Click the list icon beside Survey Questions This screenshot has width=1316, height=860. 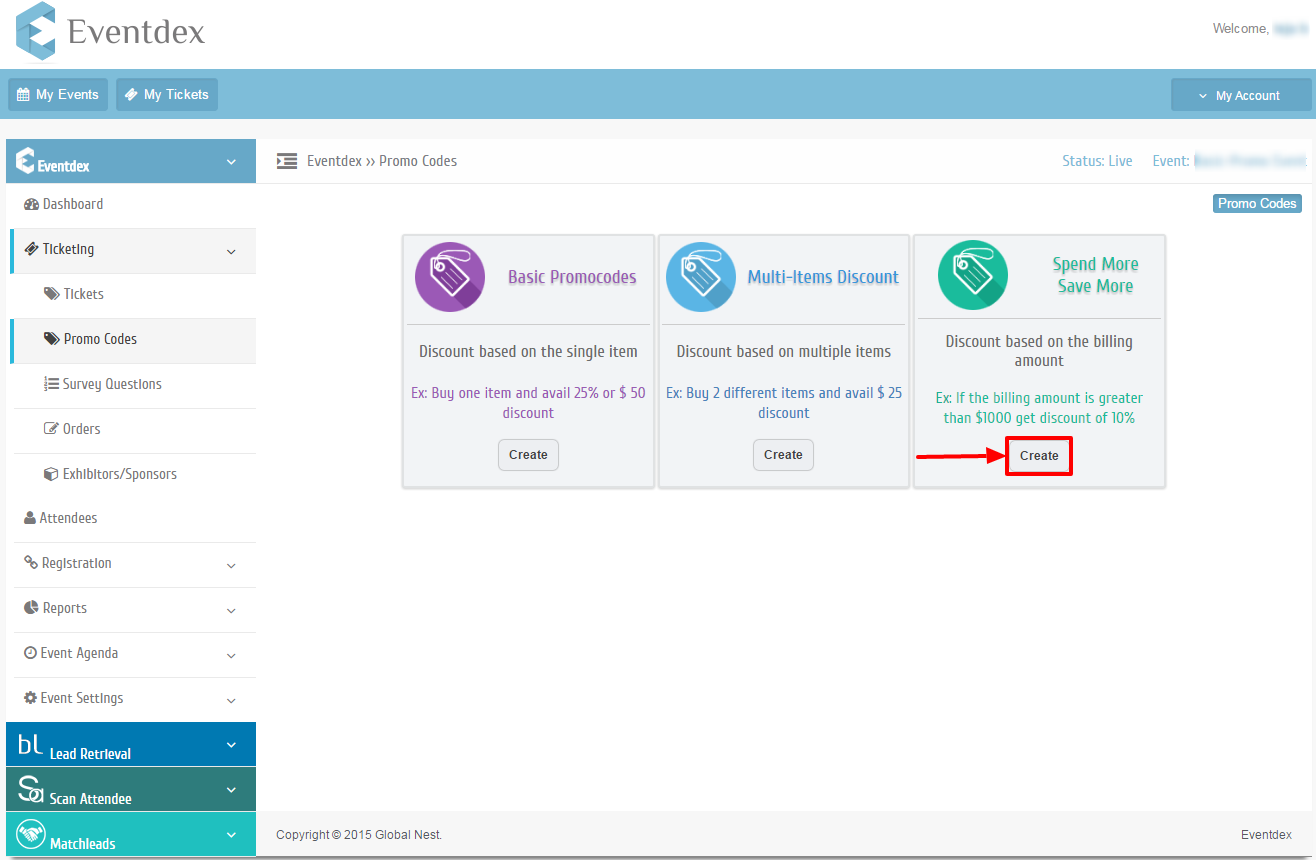(x=52, y=384)
